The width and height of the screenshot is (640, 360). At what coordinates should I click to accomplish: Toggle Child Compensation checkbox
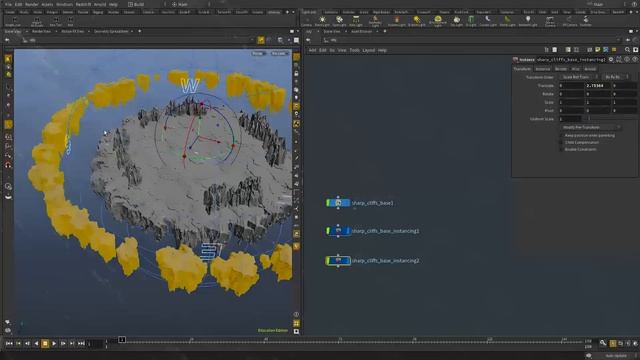pyautogui.click(x=562, y=142)
